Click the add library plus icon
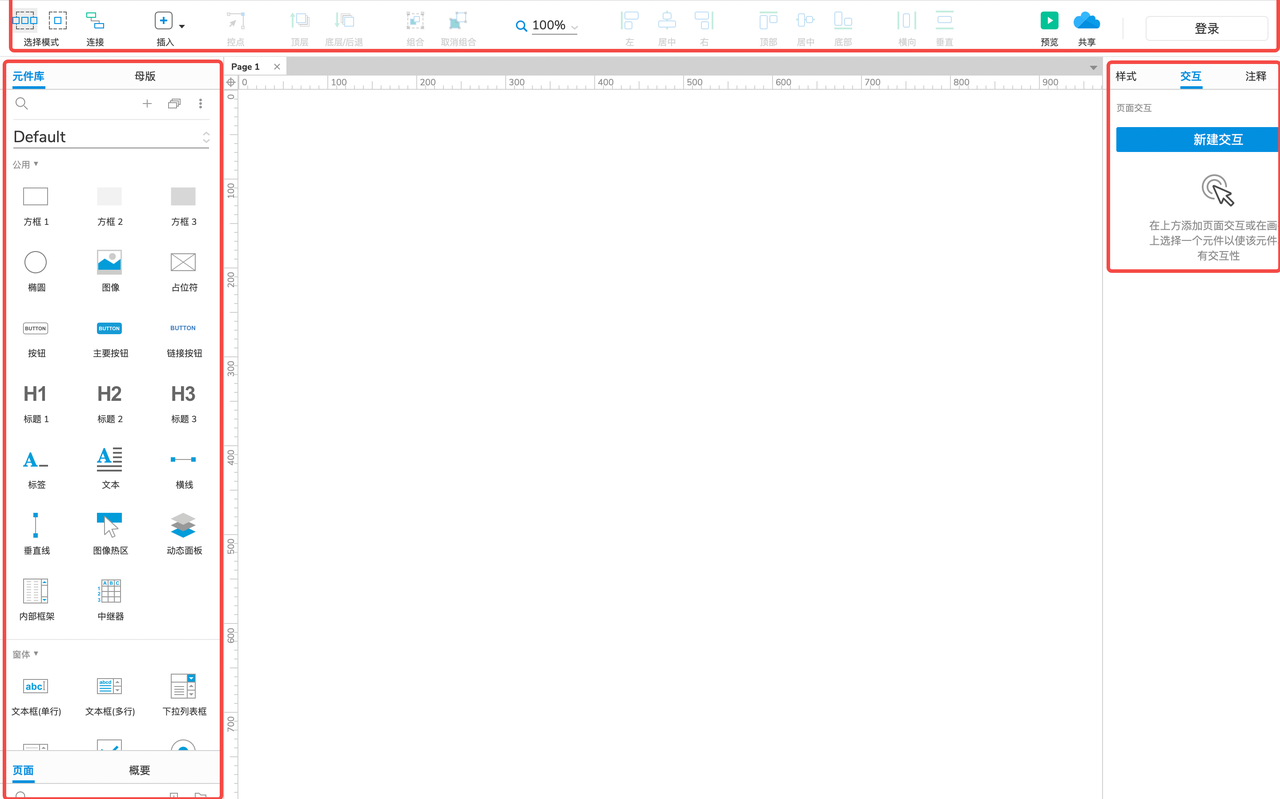The image size is (1280, 799). [147, 104]
